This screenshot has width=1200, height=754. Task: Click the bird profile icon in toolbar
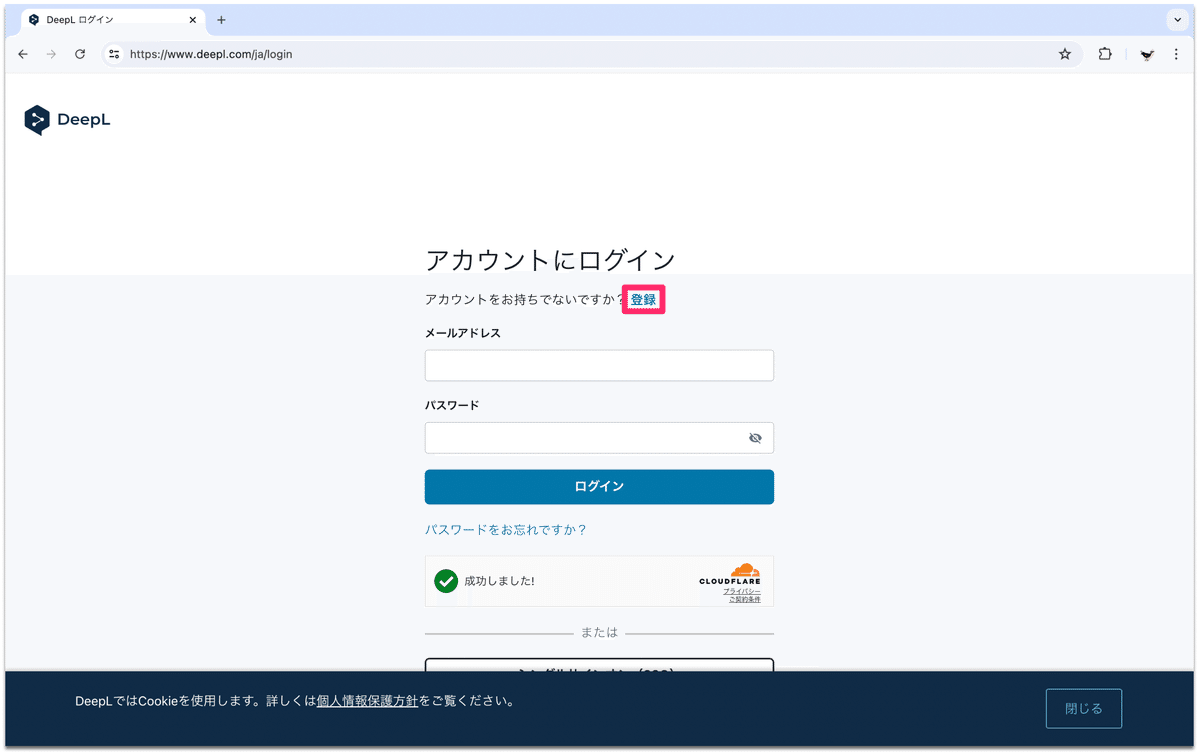[1146, 54]
